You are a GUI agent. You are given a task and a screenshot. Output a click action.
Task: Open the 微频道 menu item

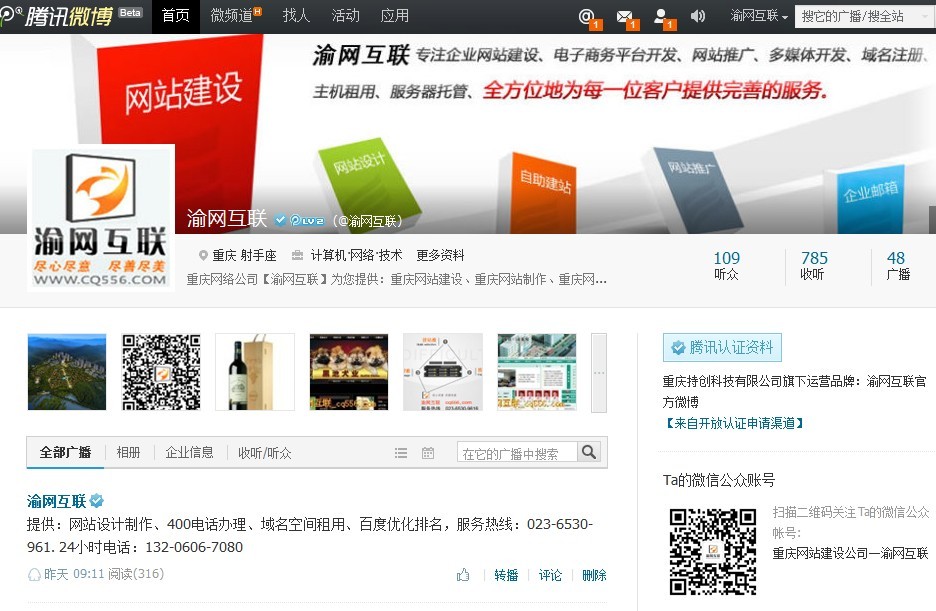(x=236, y=16)
